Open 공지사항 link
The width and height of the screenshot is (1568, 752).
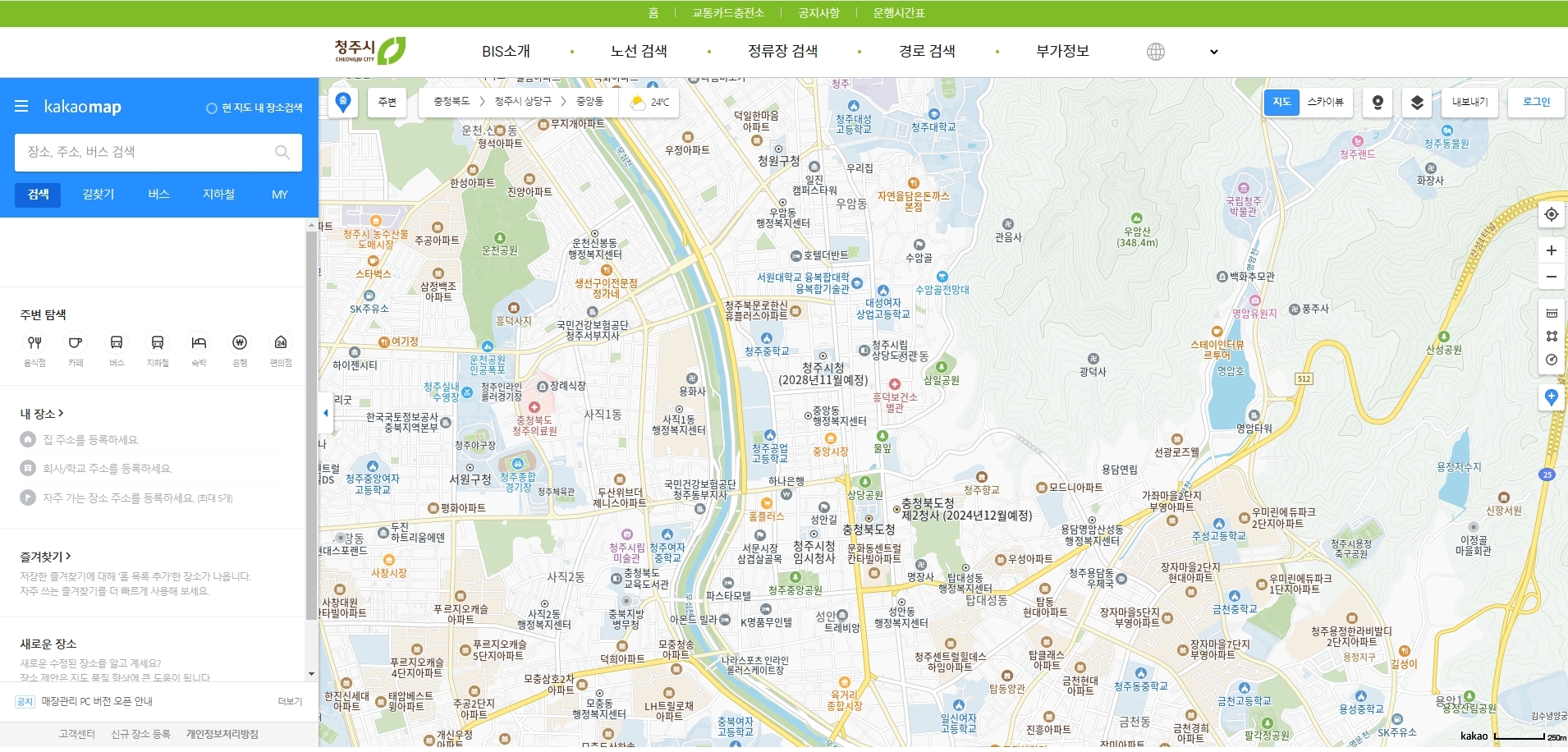click(x=818, y=13)
